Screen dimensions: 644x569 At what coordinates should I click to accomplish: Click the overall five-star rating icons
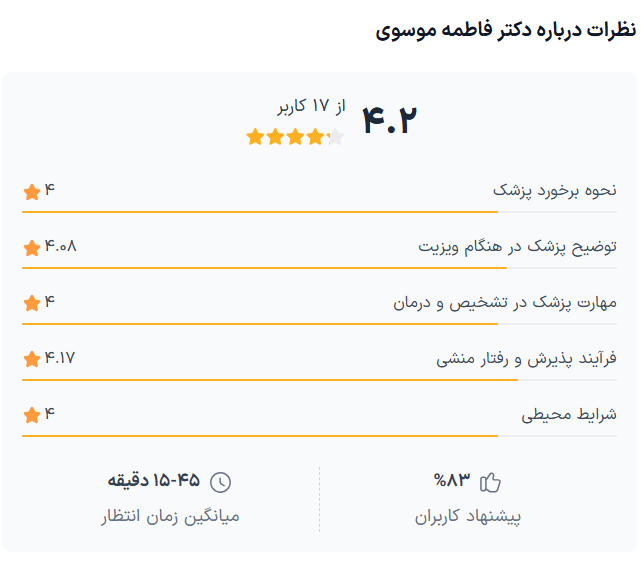click(x=295, y=137)
